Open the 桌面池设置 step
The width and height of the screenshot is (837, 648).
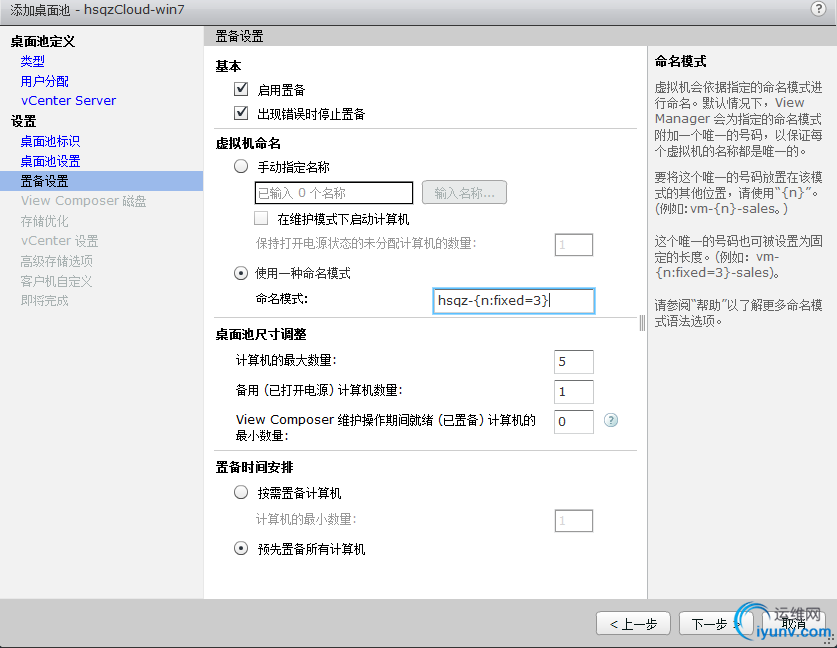pos(50,161)
